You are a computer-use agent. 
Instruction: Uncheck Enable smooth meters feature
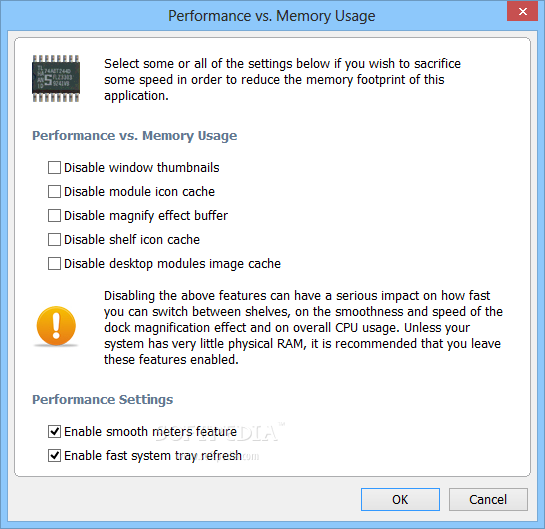tap(54, 432)
